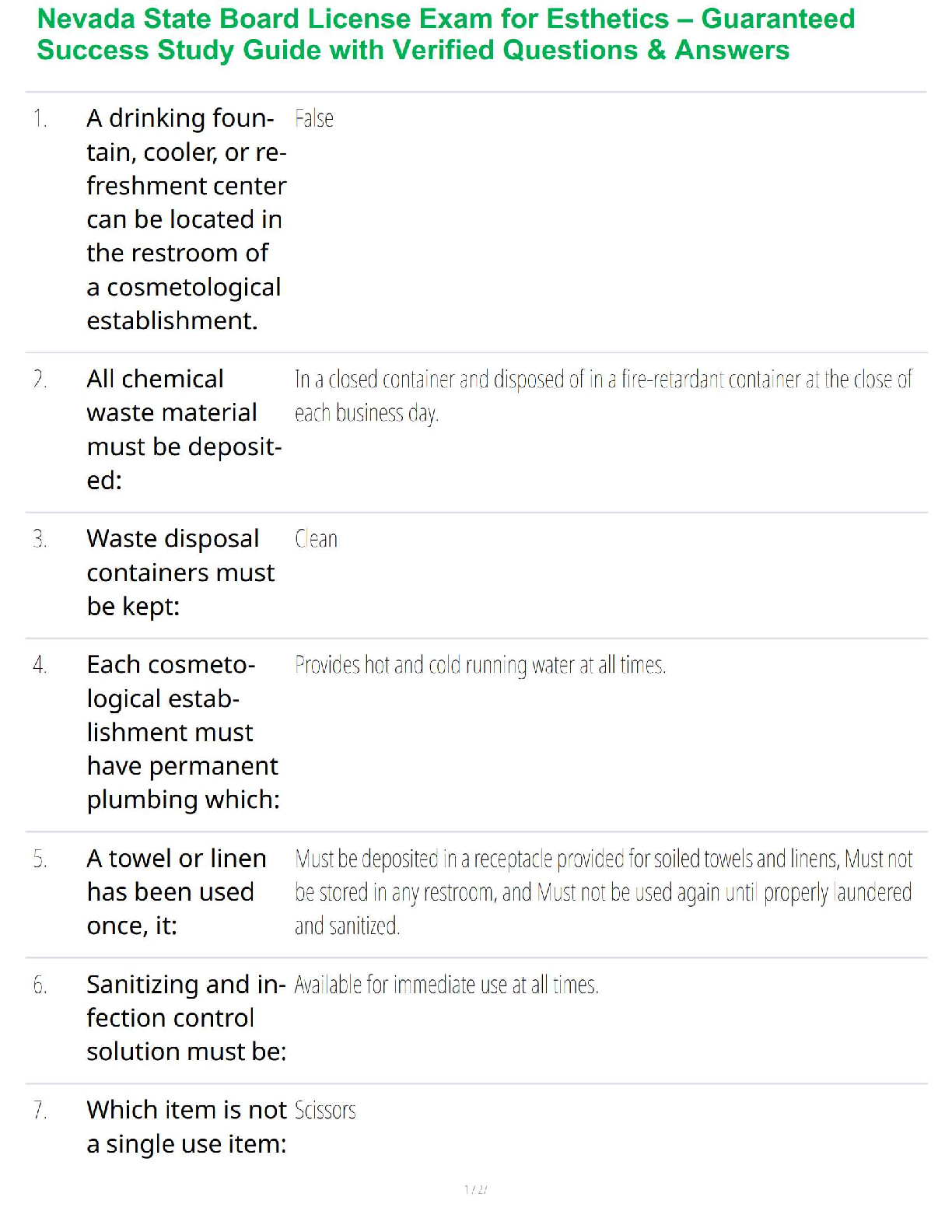The image size is (952, 1232).
Task: Select the permanent plumbing question text
Action: (x=183, y=732)
